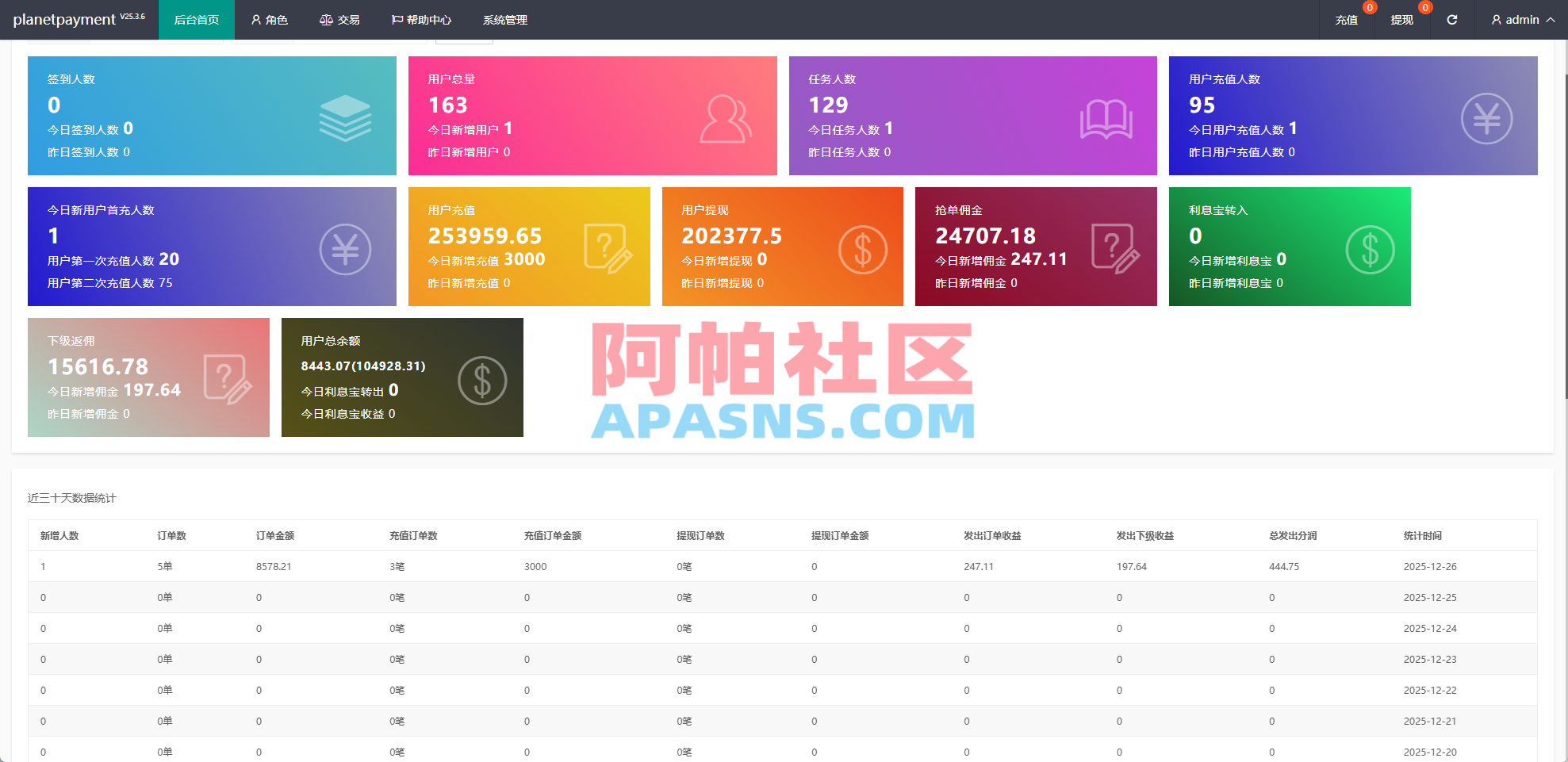Open the 后台首页 tab
The image size is (1568, 762).
(197, 20)
